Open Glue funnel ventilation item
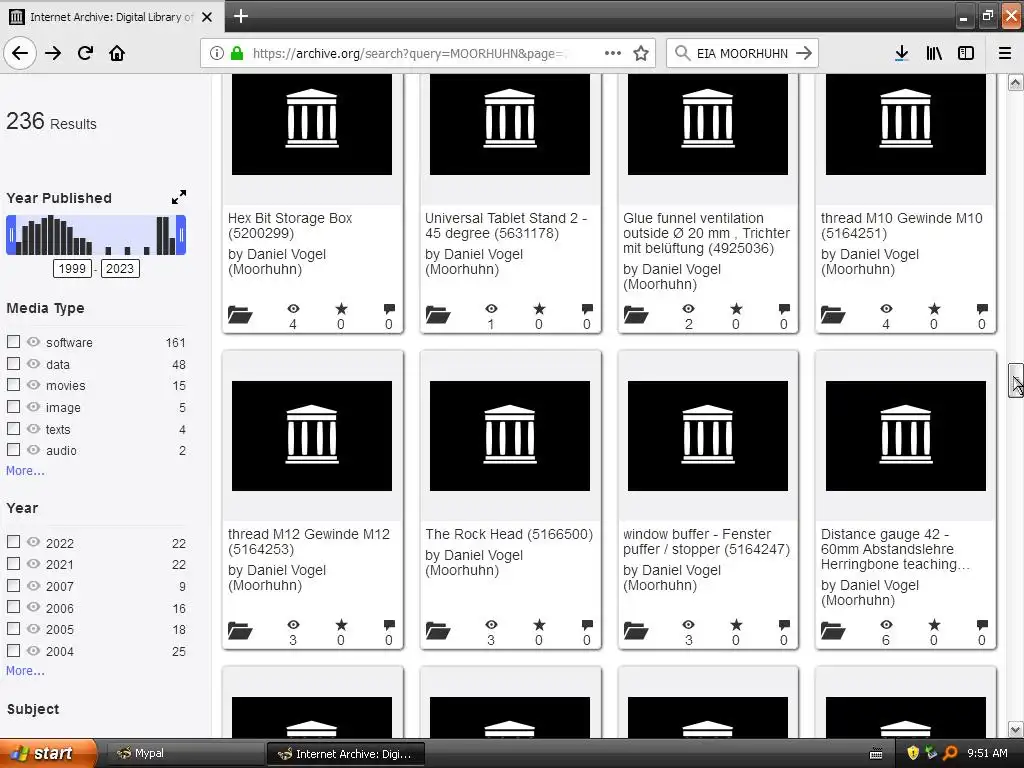The image size is (1024, 768). click(706, 233)
